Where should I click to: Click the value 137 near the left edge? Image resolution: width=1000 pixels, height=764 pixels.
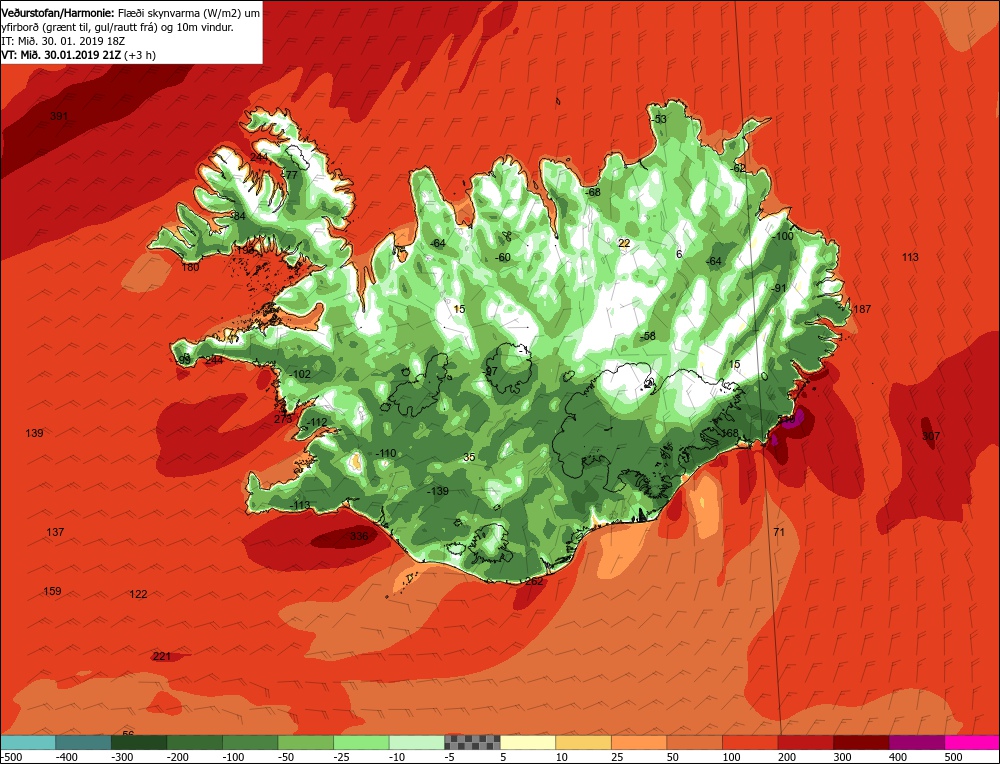point(55,532)
